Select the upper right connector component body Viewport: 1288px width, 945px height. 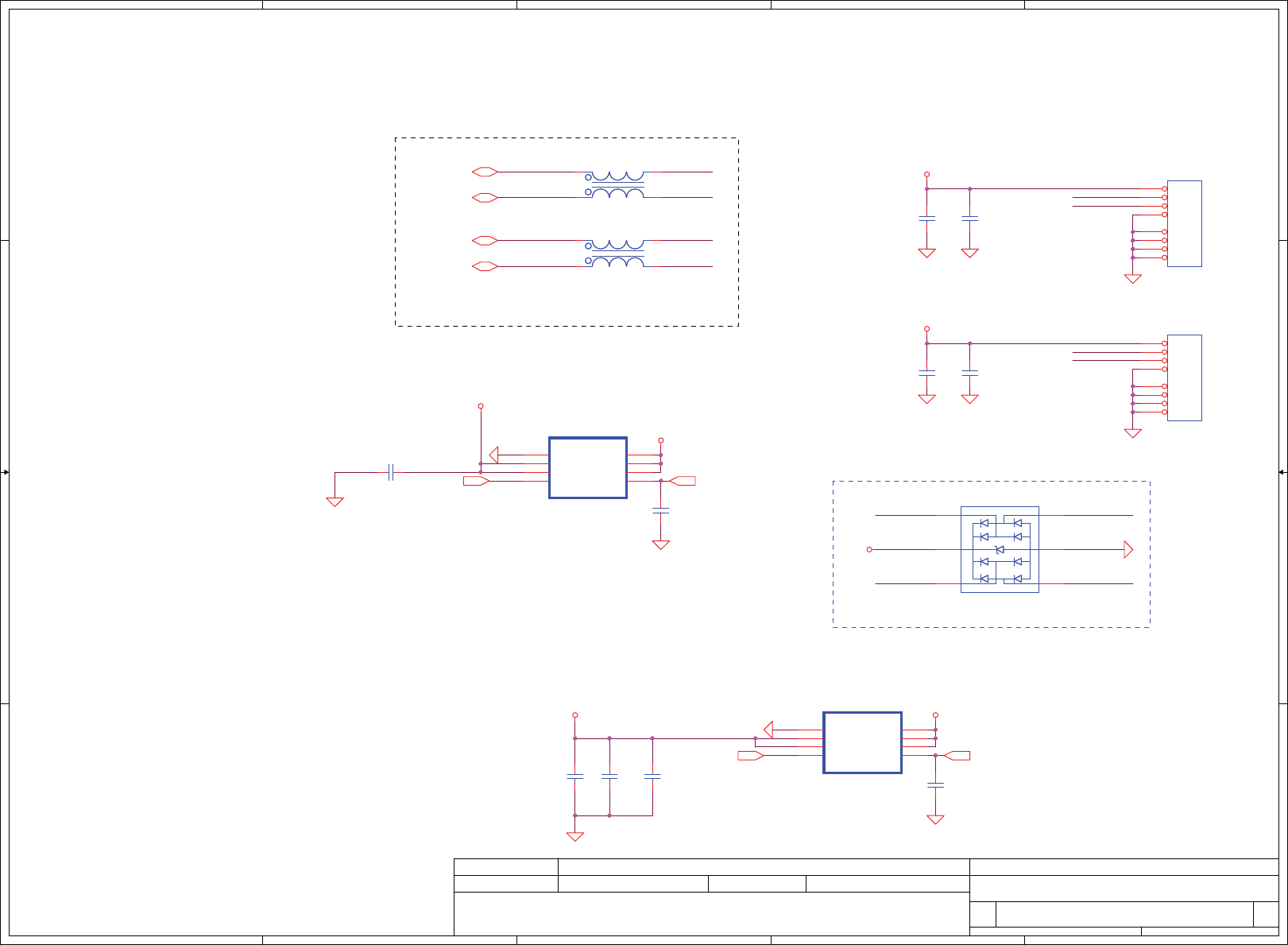tap(1184, 223)
